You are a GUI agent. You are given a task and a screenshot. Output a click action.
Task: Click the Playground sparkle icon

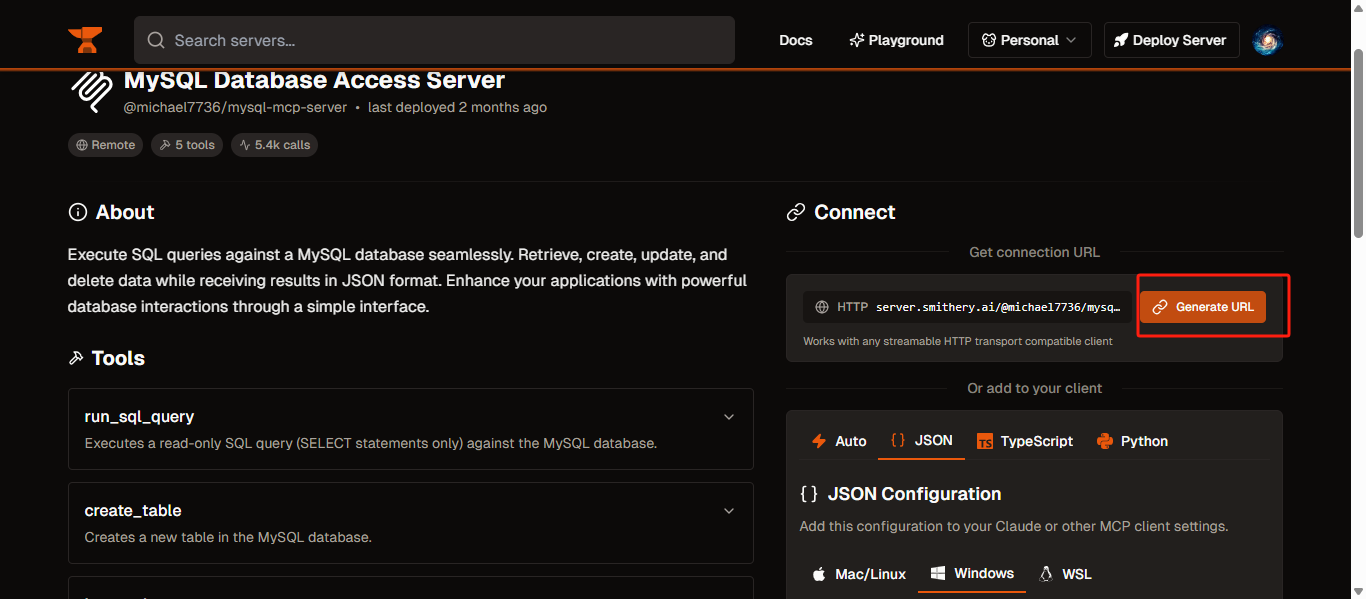click(x=856, y=40)
